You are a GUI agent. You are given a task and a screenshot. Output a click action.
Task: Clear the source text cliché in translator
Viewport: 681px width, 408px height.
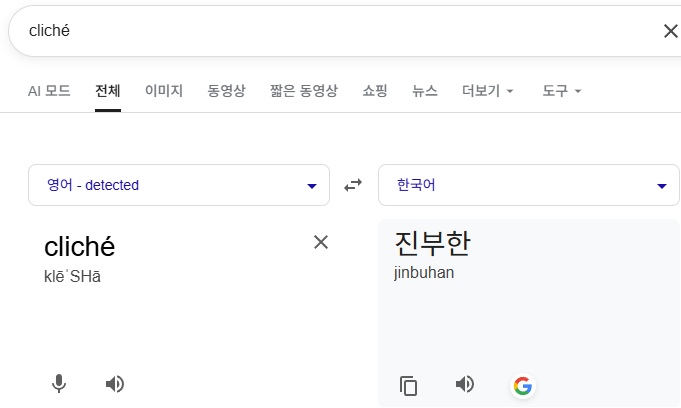point(321,242)
